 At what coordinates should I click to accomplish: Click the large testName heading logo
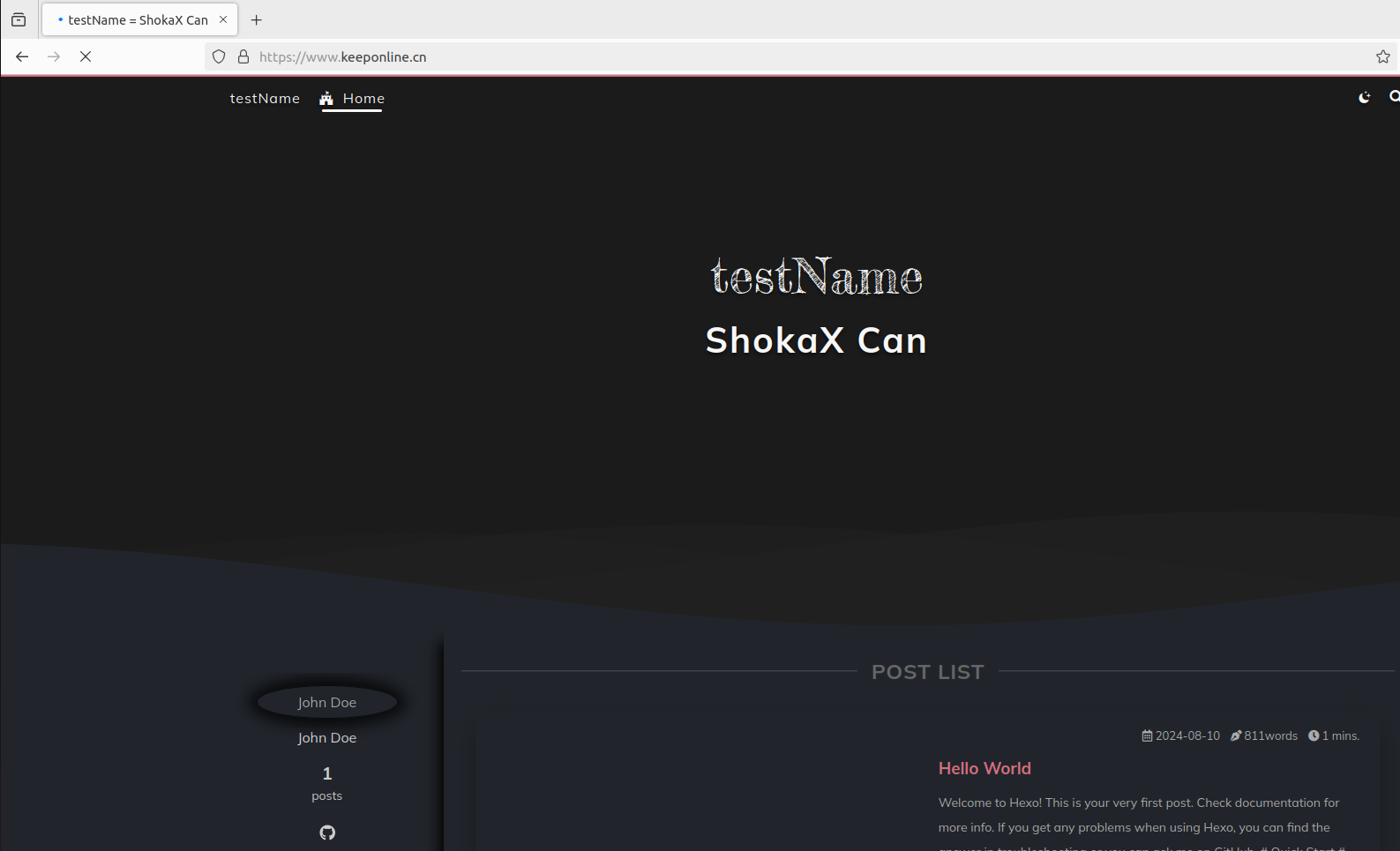tap(816, 277)
